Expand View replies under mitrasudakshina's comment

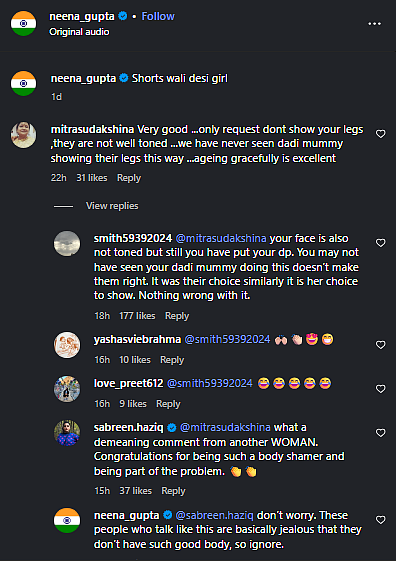112,206
